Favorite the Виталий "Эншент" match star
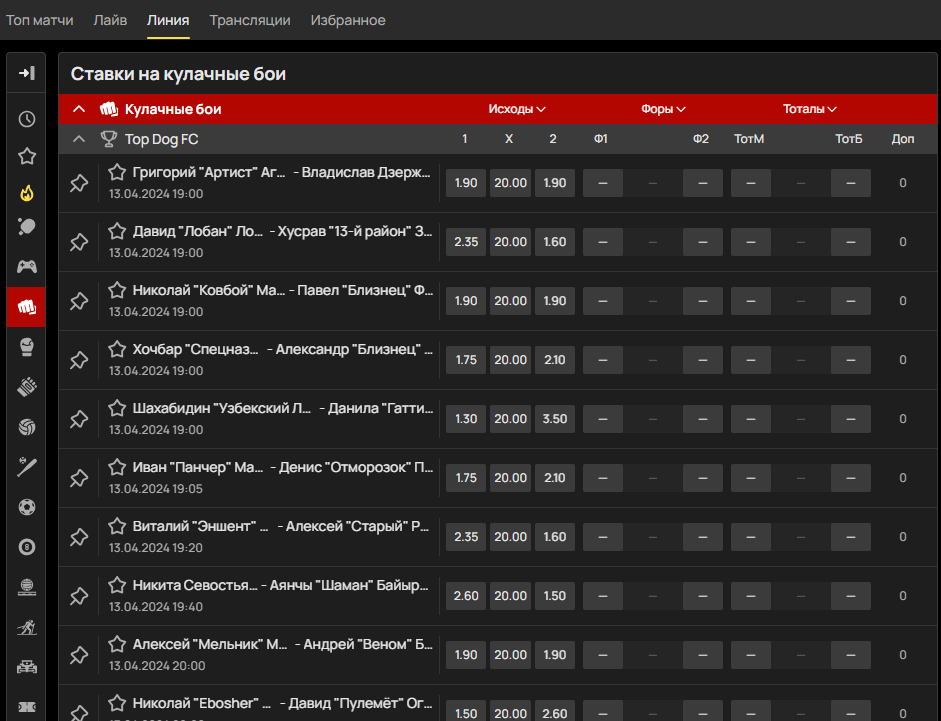Image resolution: width=941 pixels, height=721 pixels. click(117, 526)
